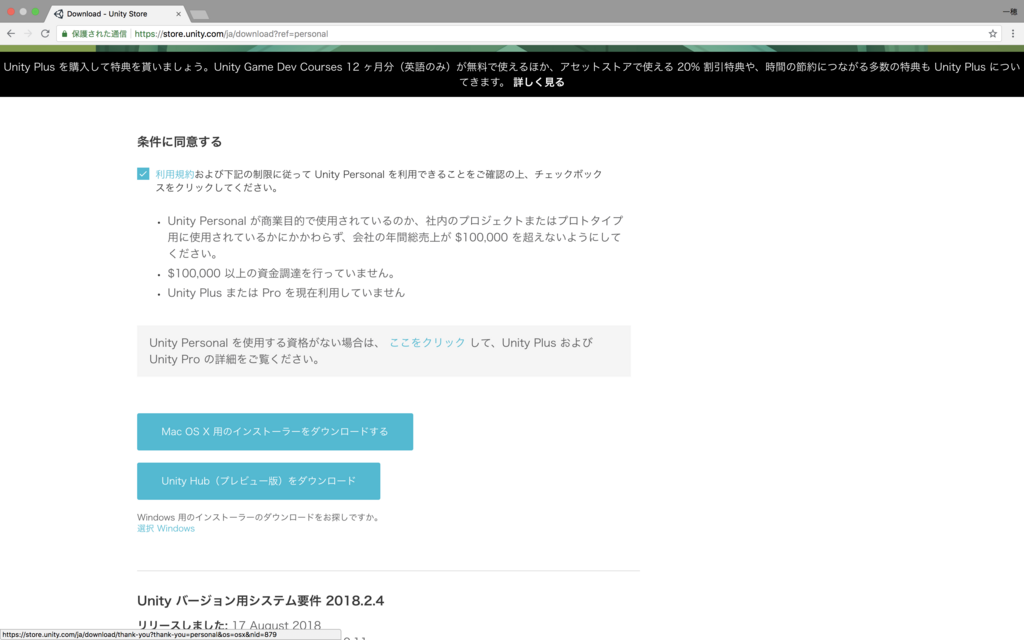
Task: Bookmark this page with the star icon
Action: pos(993,33)
